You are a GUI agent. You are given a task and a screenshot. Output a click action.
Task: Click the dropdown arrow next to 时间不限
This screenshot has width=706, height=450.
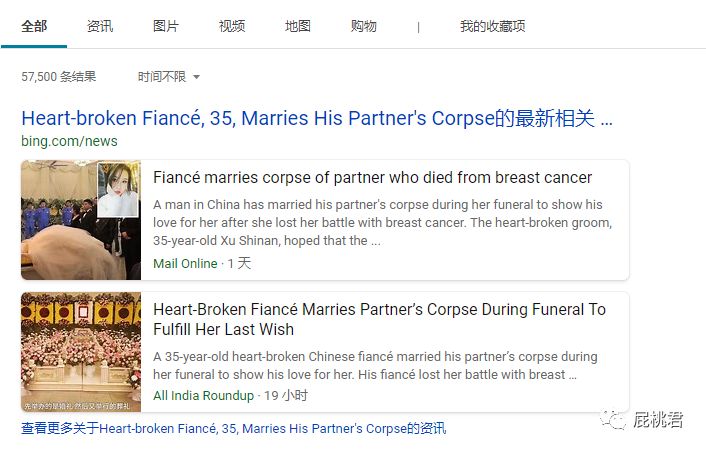(x=196, y=77)
